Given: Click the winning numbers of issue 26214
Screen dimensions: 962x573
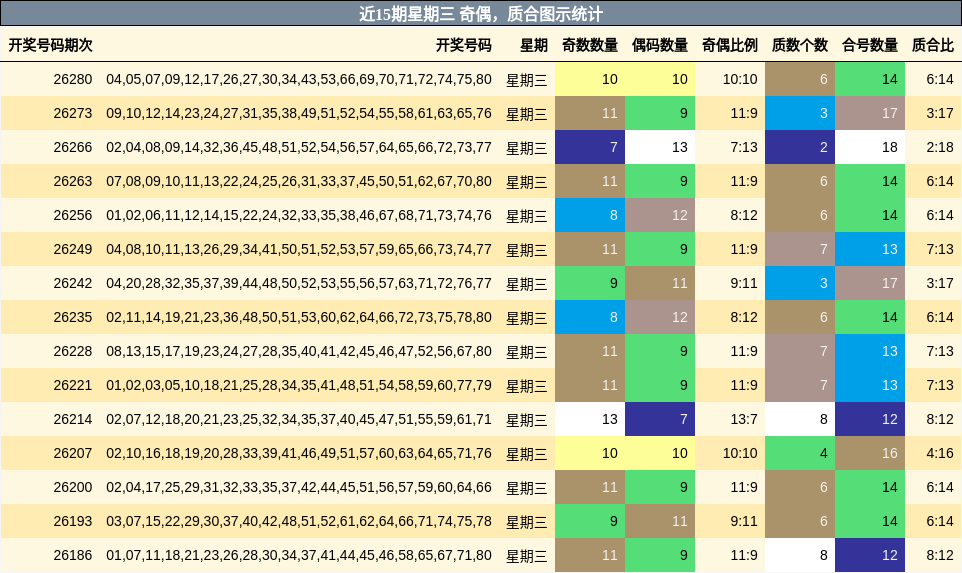Looking at the screenshot, I should tap(299, 419).
